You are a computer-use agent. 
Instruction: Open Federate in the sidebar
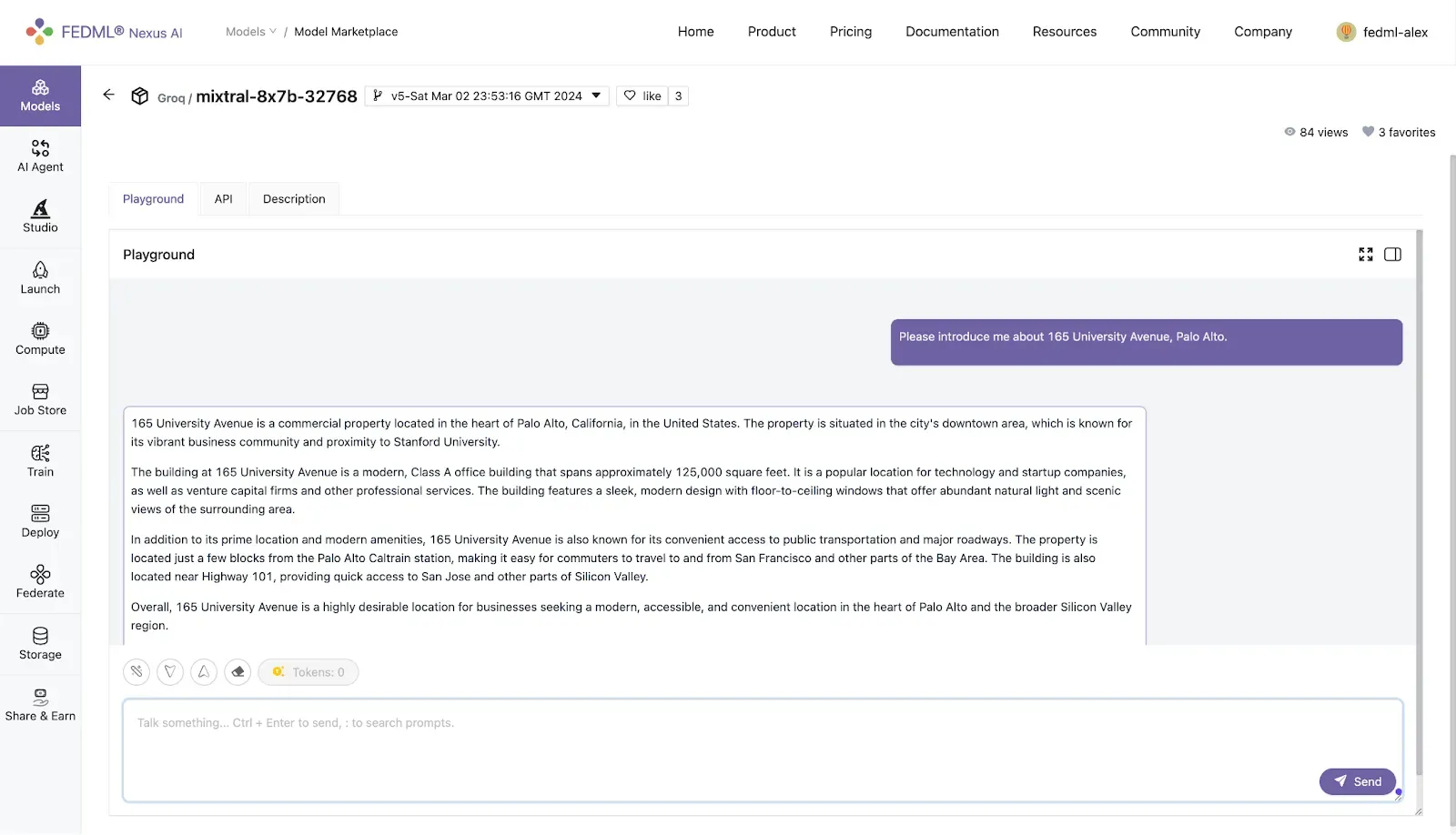pos(40,583)
